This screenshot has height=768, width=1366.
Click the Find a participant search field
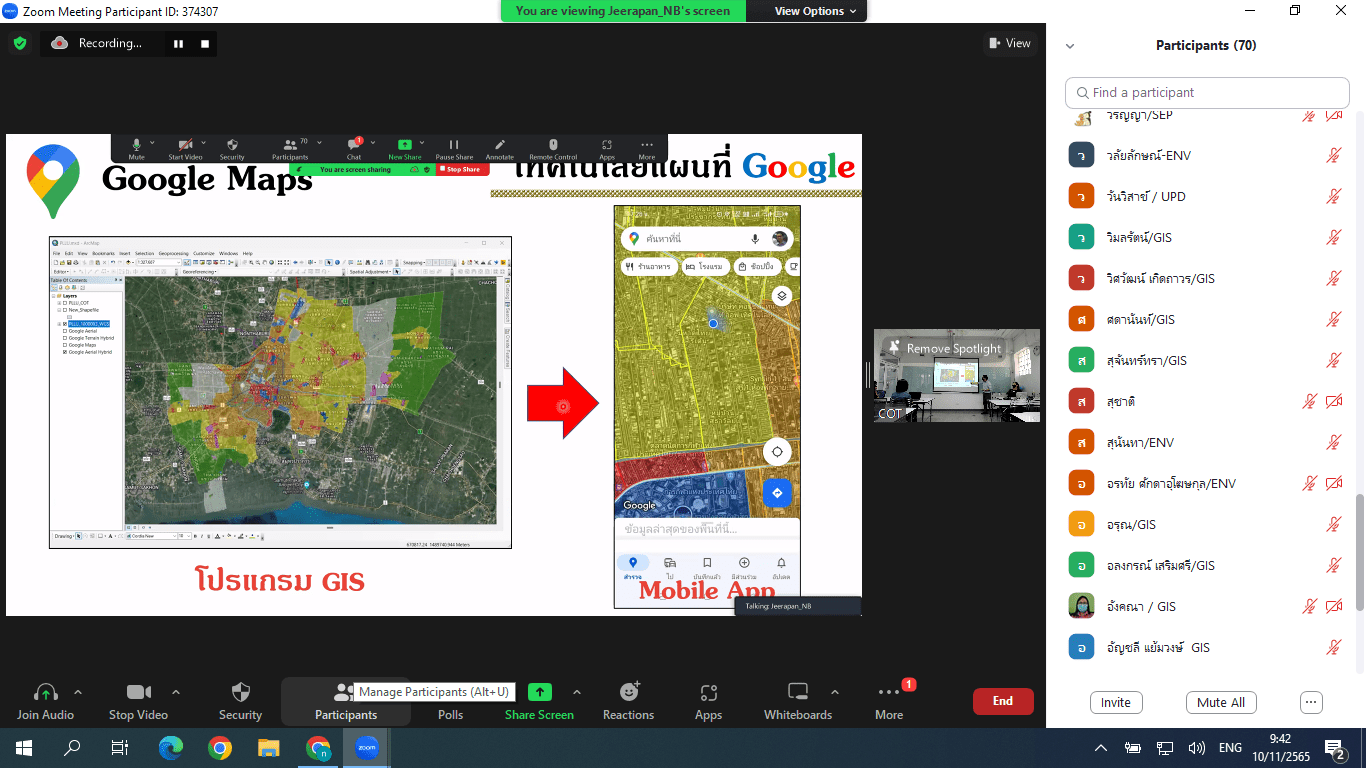(x=1207, y=92)
